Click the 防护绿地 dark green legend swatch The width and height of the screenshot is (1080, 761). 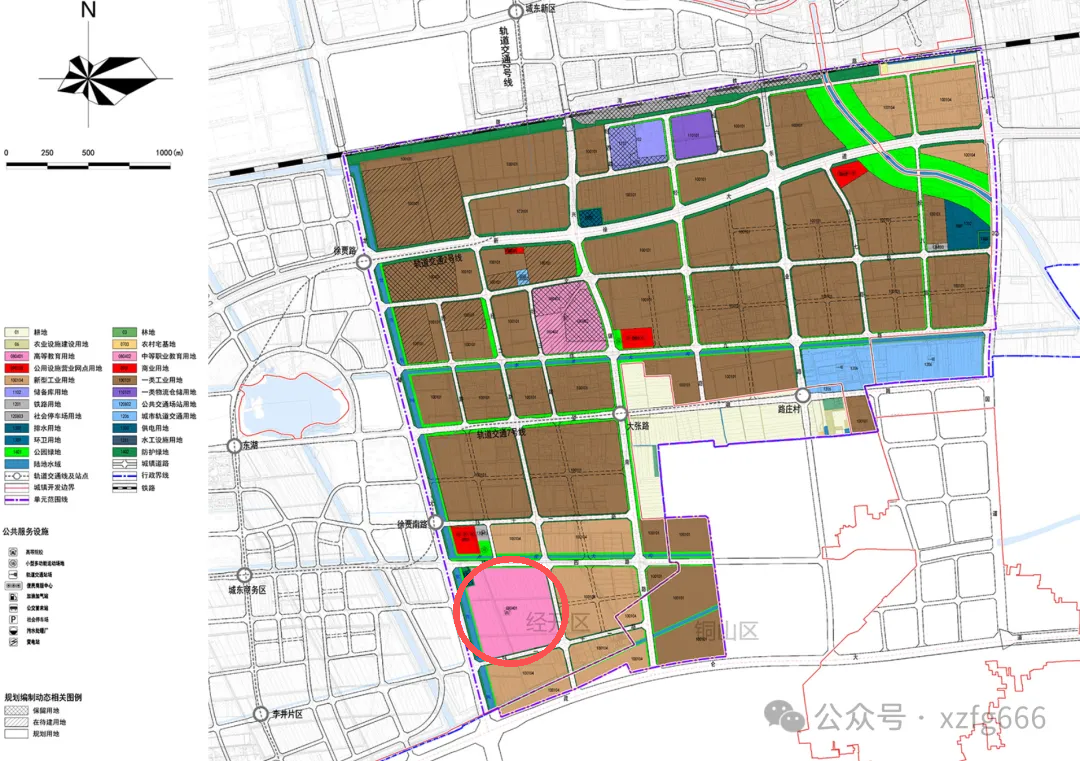pyautogui.click(x=125, y=452)
